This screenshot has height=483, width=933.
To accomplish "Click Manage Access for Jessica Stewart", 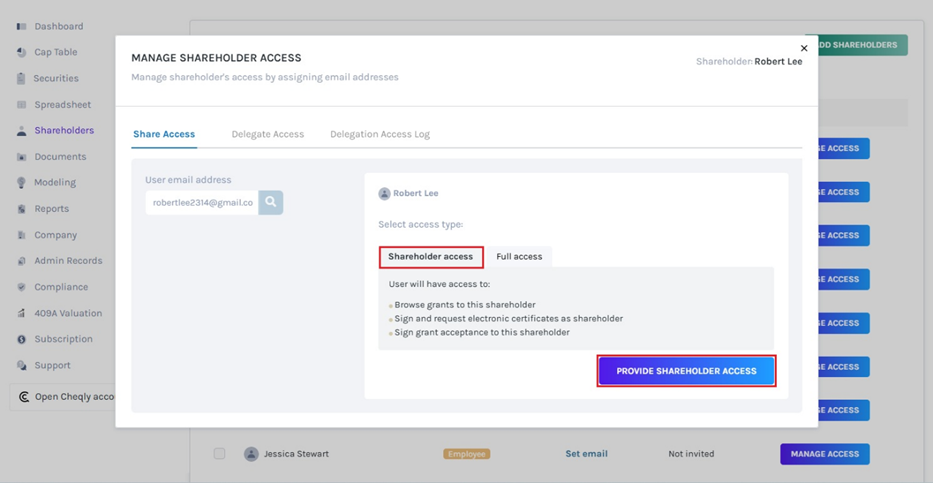I will click(x=824, y=454).
